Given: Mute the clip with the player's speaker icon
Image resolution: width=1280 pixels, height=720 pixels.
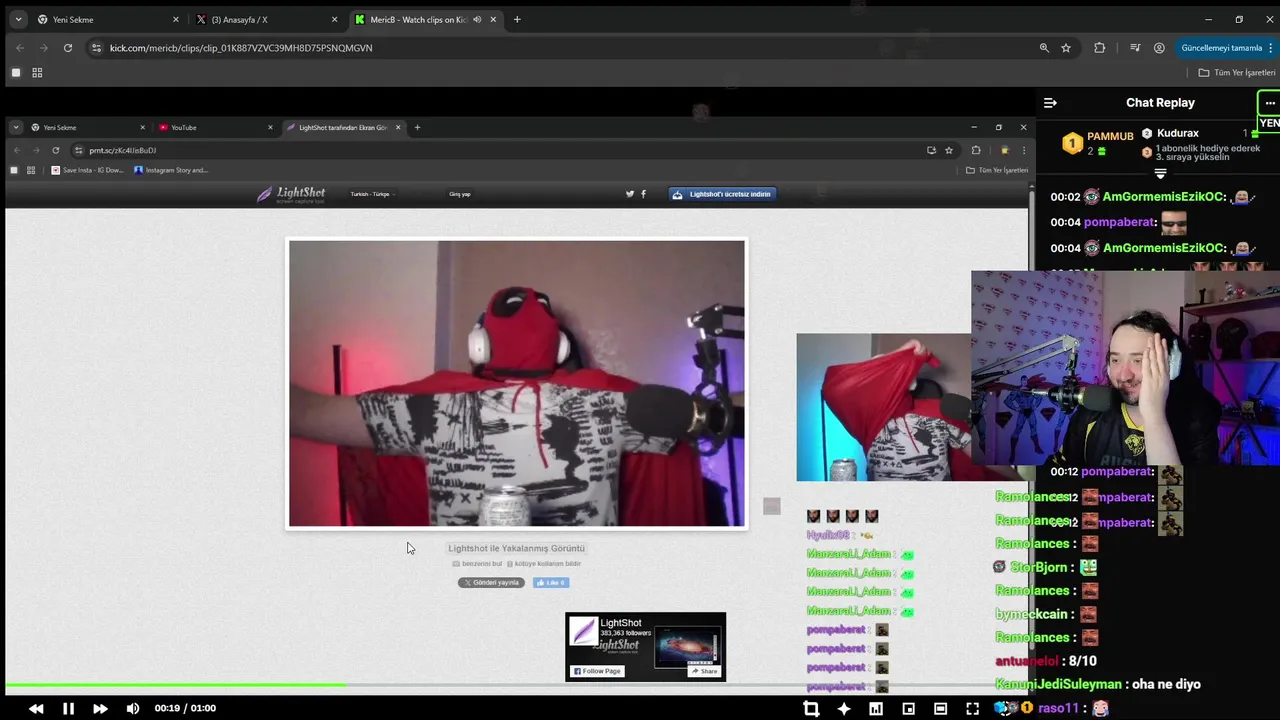Looking at the screenshot, I should click(133, 708).
